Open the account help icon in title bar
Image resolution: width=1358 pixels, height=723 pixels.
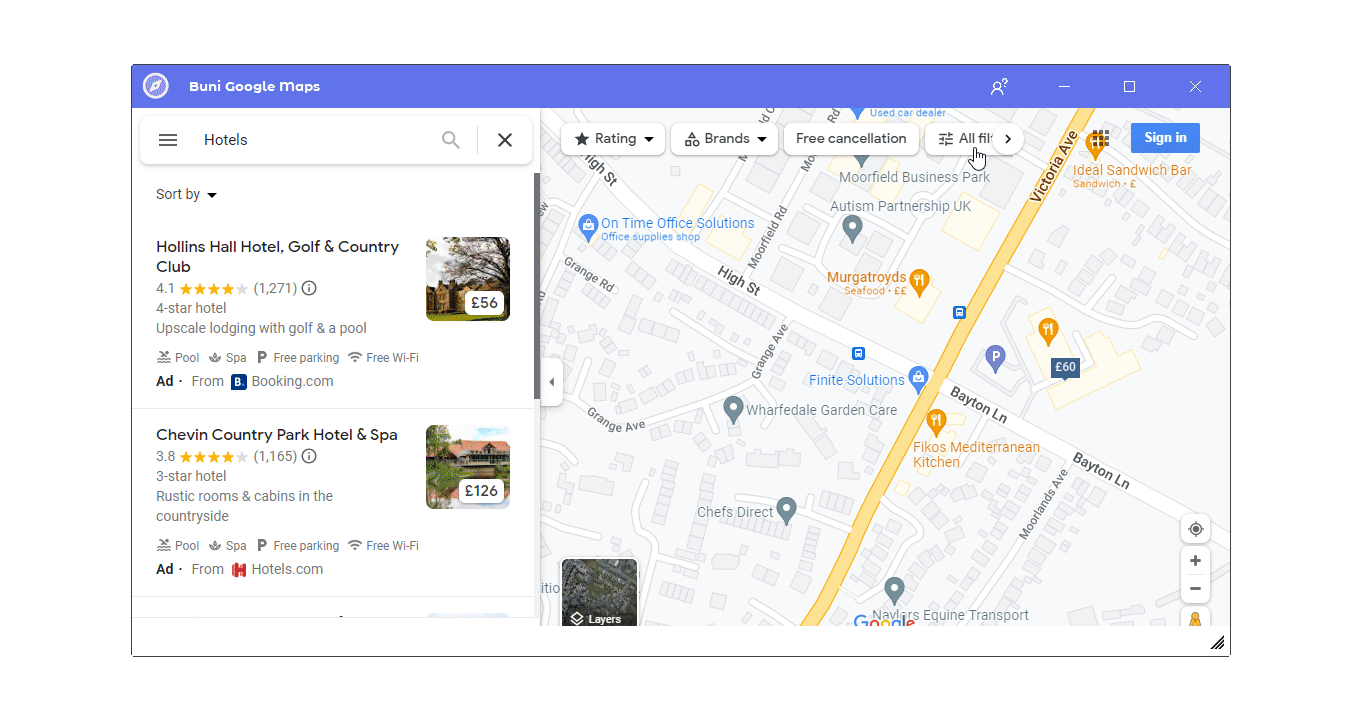[x=998, y=87]
